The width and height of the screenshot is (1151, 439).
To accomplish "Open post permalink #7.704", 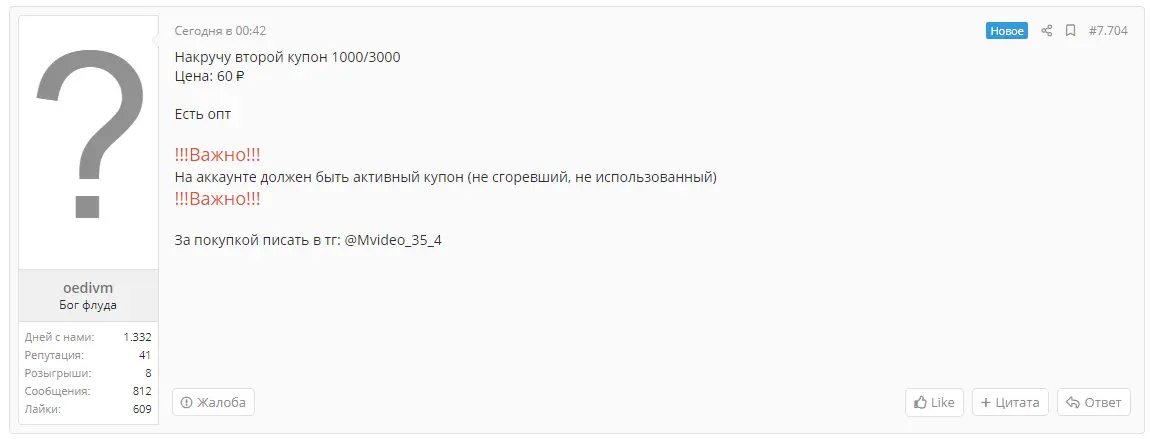I will click(x=1108, y=31).
